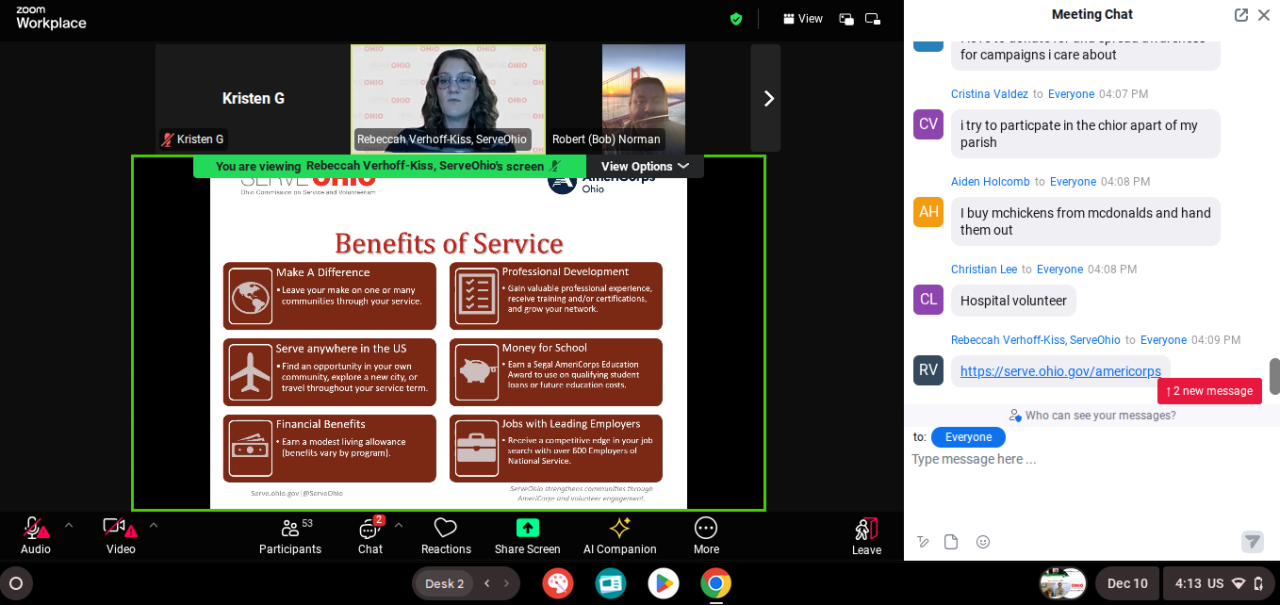Click Who can see your messages?
This screenshot has width=1280, height=605.
tap(1092, 415)
